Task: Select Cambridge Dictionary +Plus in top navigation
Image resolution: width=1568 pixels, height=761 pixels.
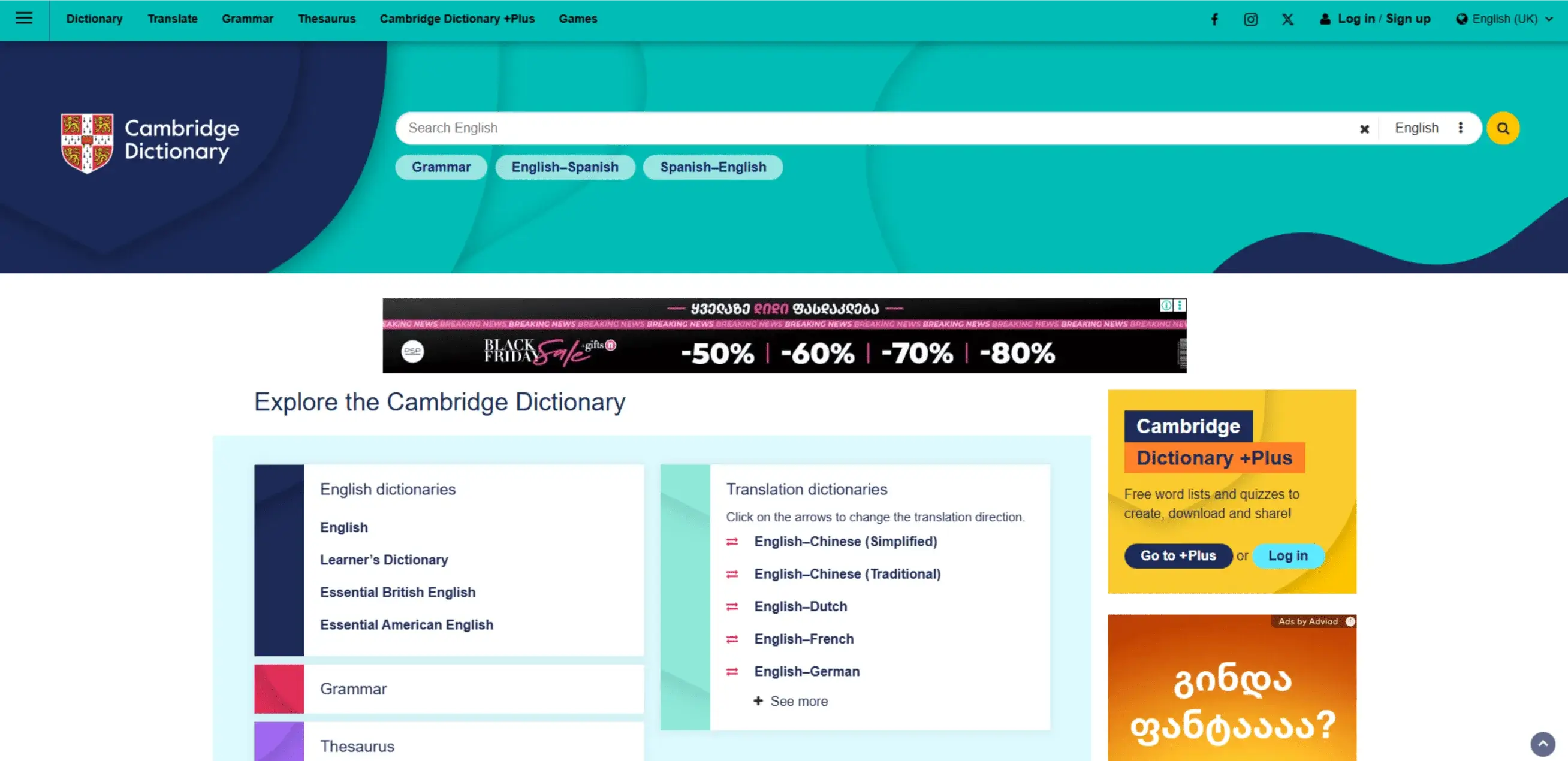Action: 457,19
